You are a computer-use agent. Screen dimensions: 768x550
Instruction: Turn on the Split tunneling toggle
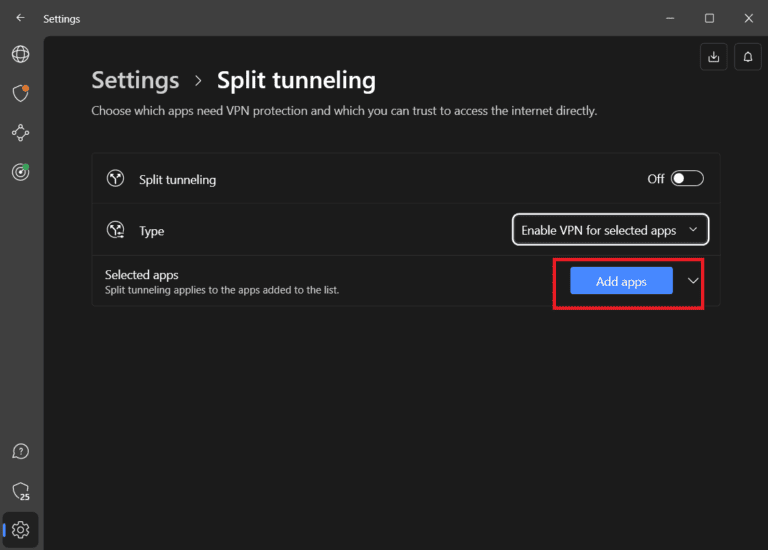[x=687, y=179]
